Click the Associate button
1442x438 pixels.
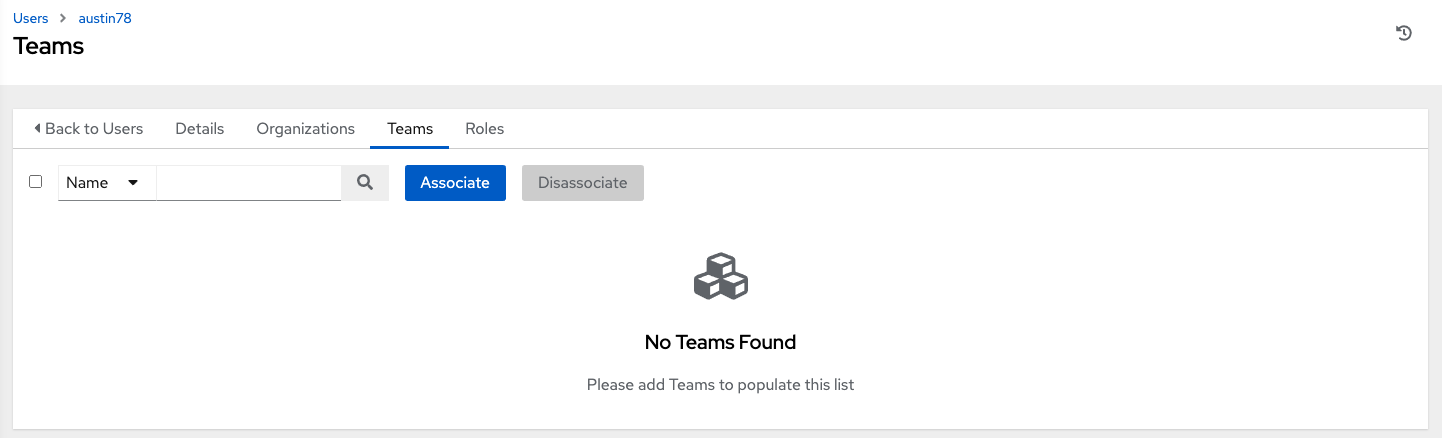pos(455,183)
